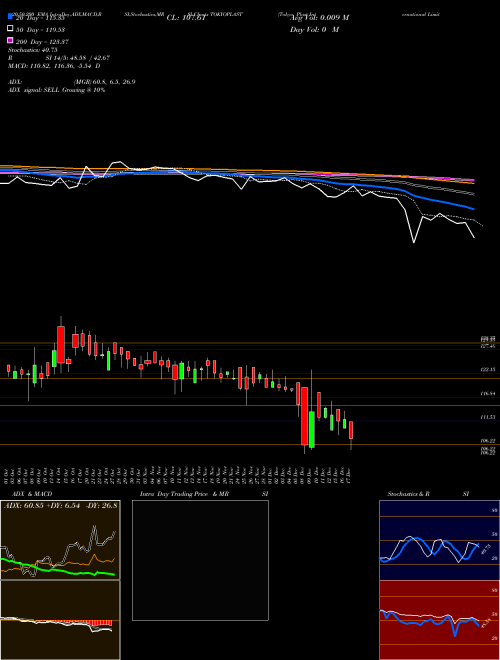The height and width of the screenshot is (660, 500).
Task: Click the white 50 Day legend swatch
Action: pyautogui.click(x=11, y=29)
